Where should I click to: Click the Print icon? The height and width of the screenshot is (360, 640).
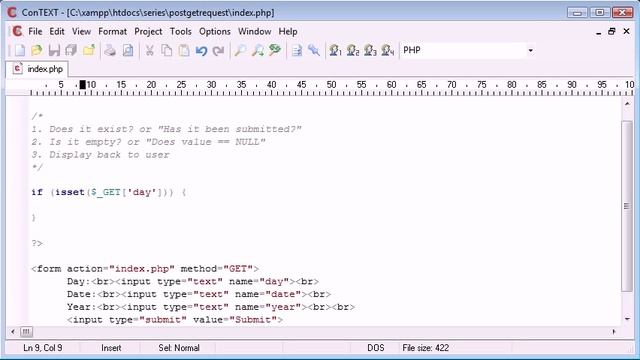pos(110,51)
